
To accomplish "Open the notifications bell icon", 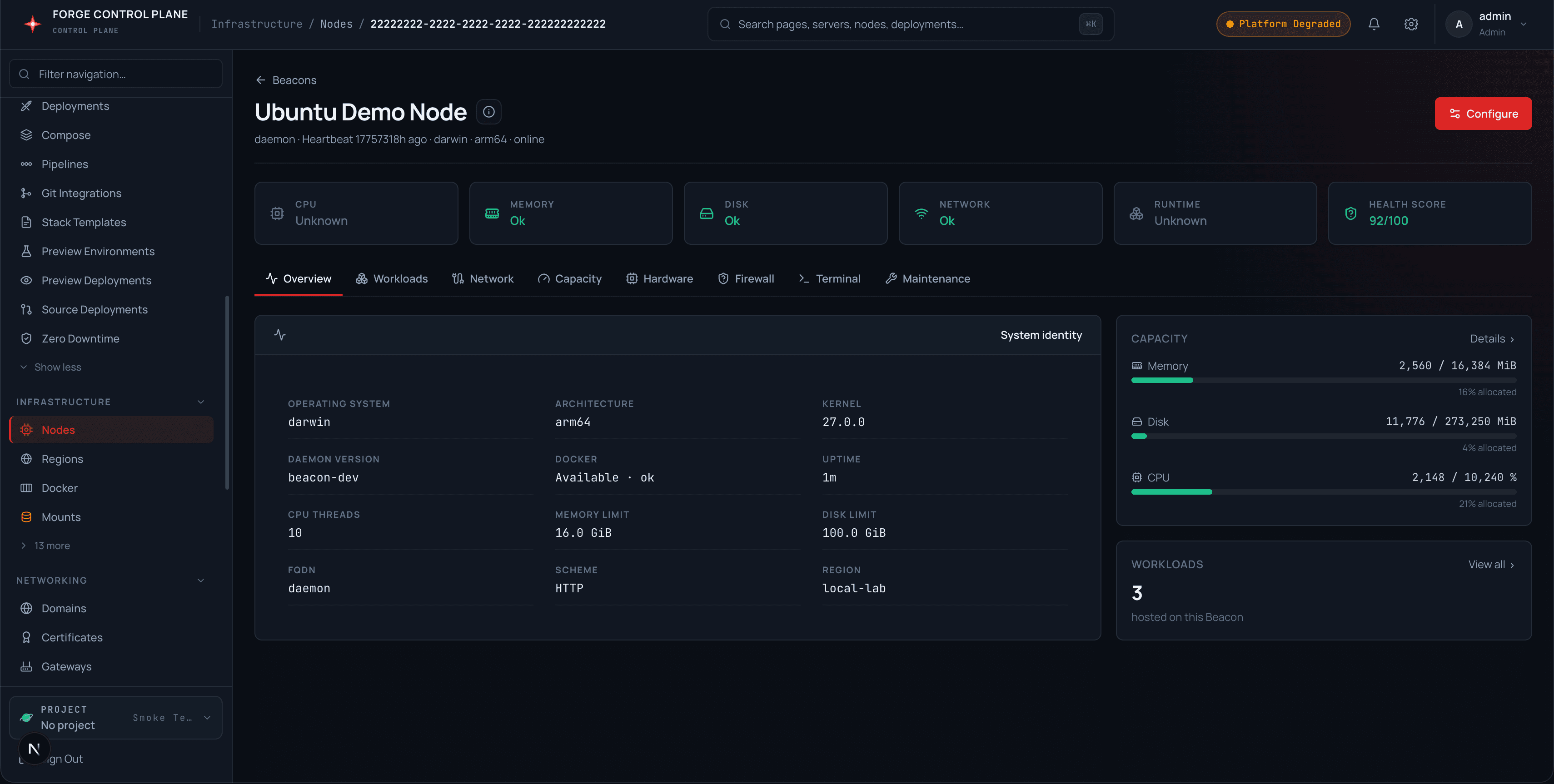I will [x=1374, y=24].
